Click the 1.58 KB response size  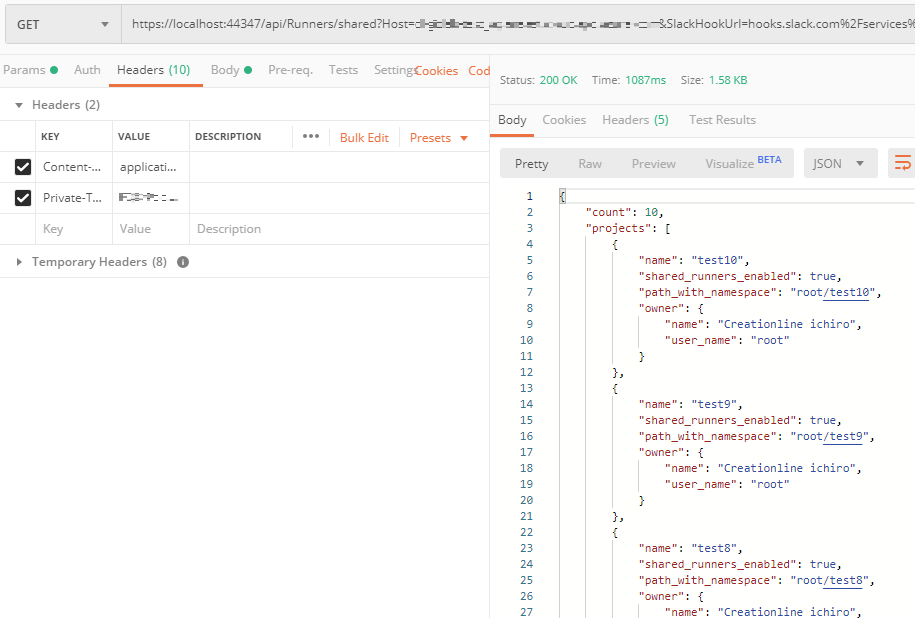(x=728, y=80)
